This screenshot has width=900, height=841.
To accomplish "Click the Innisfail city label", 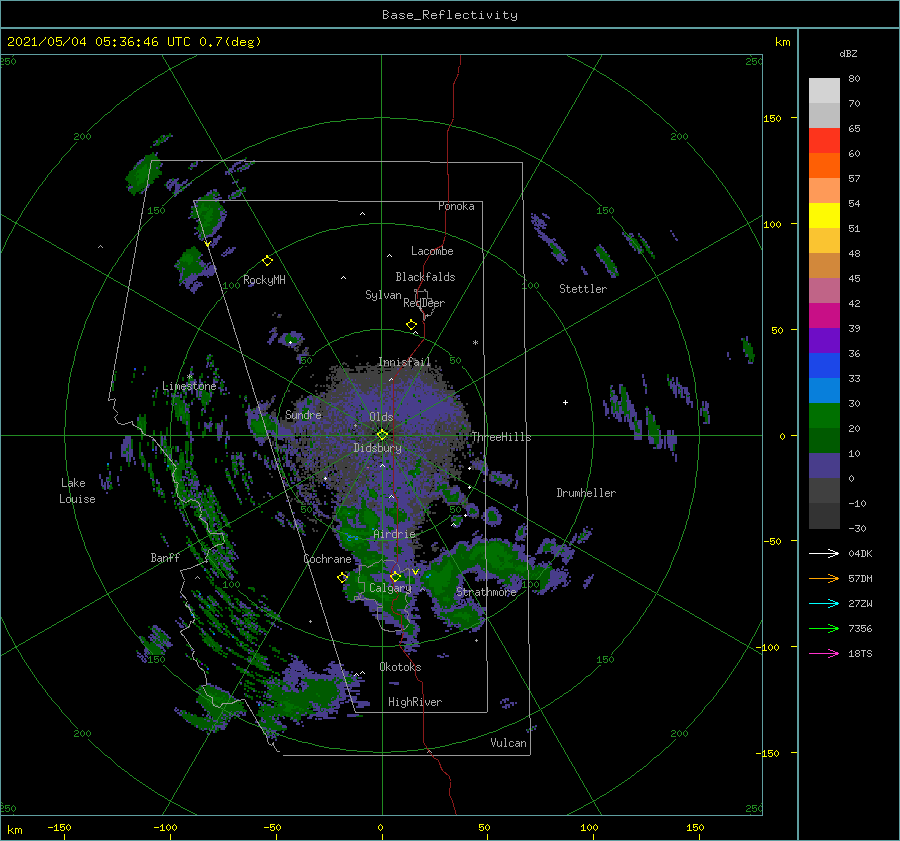I will point(404,362).
